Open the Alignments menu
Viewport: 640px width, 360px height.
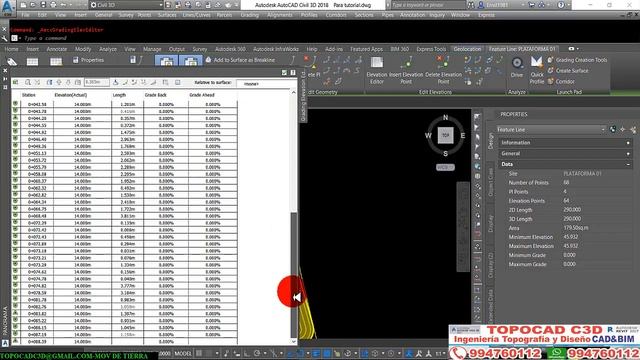click(x=280, y=15)
